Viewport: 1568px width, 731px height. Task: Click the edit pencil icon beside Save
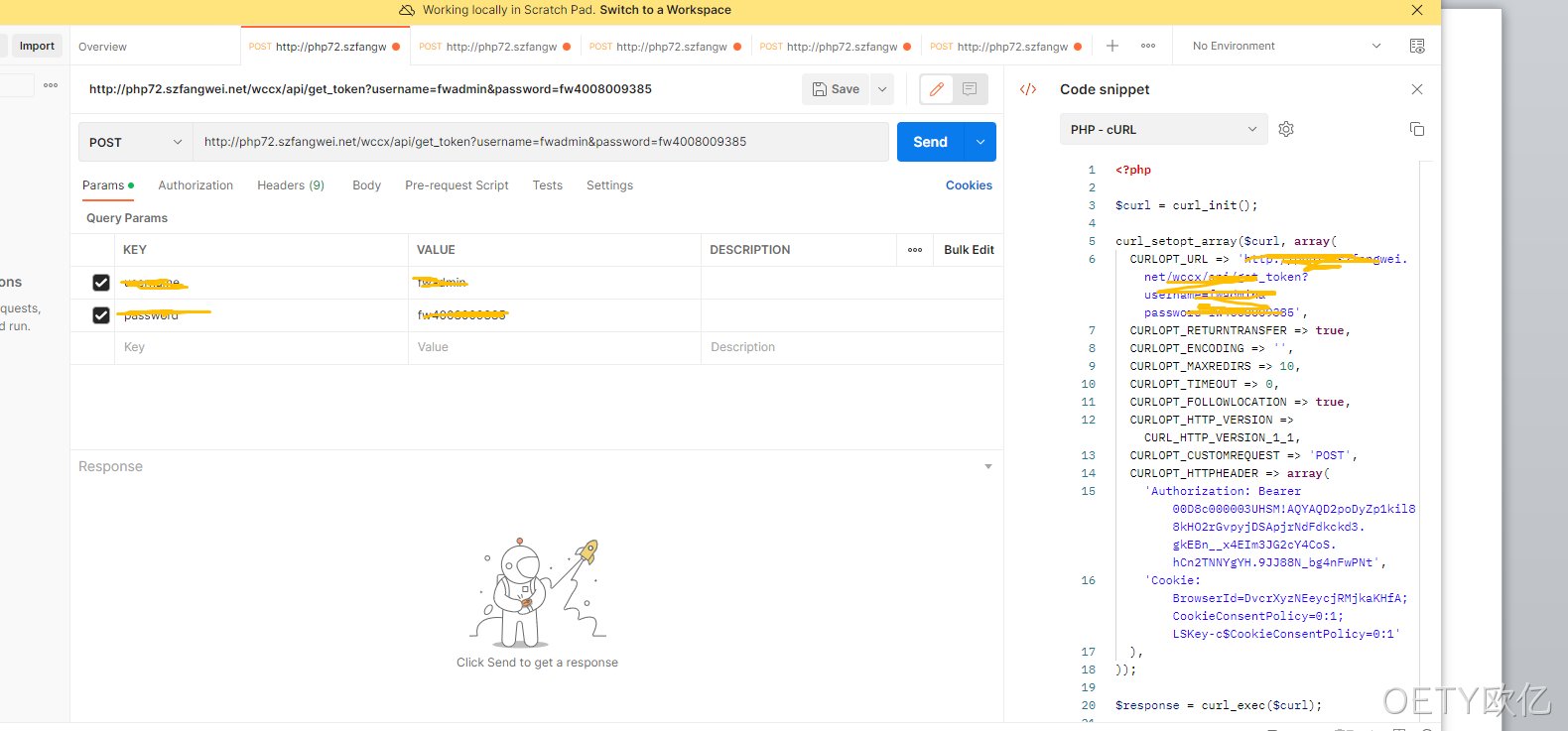pos(936,89)
